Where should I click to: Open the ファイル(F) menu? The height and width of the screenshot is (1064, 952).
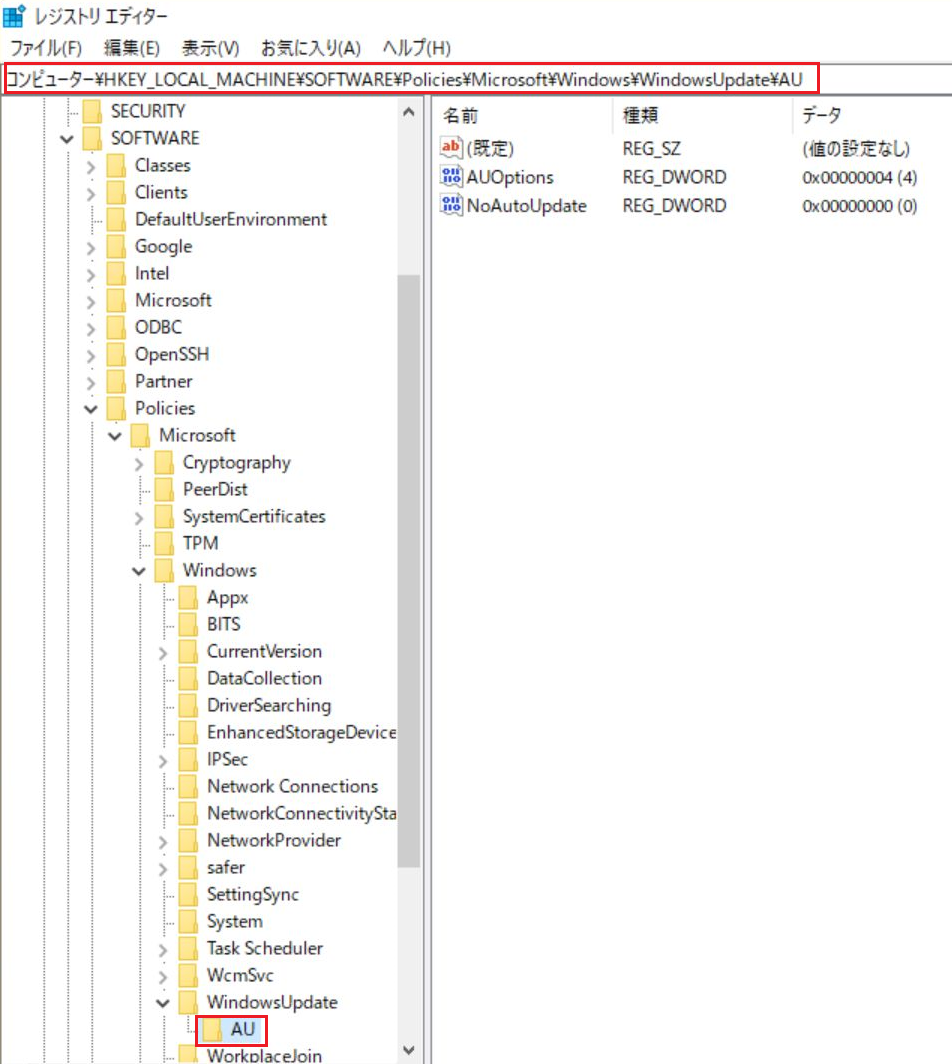(45, 48)
